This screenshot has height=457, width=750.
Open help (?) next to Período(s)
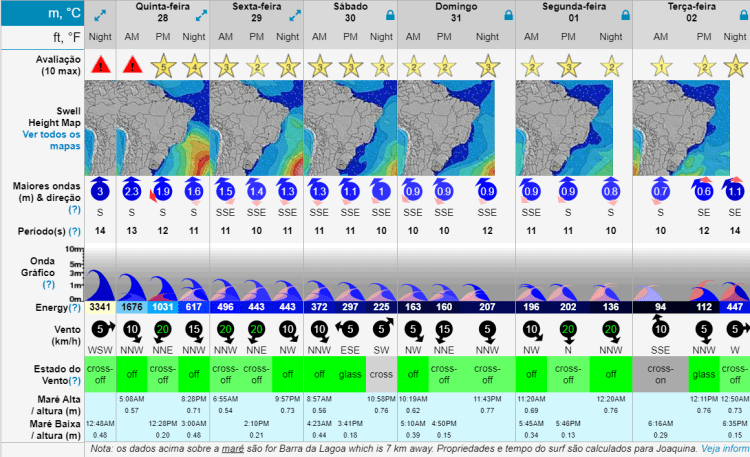[x=74, y=232]
